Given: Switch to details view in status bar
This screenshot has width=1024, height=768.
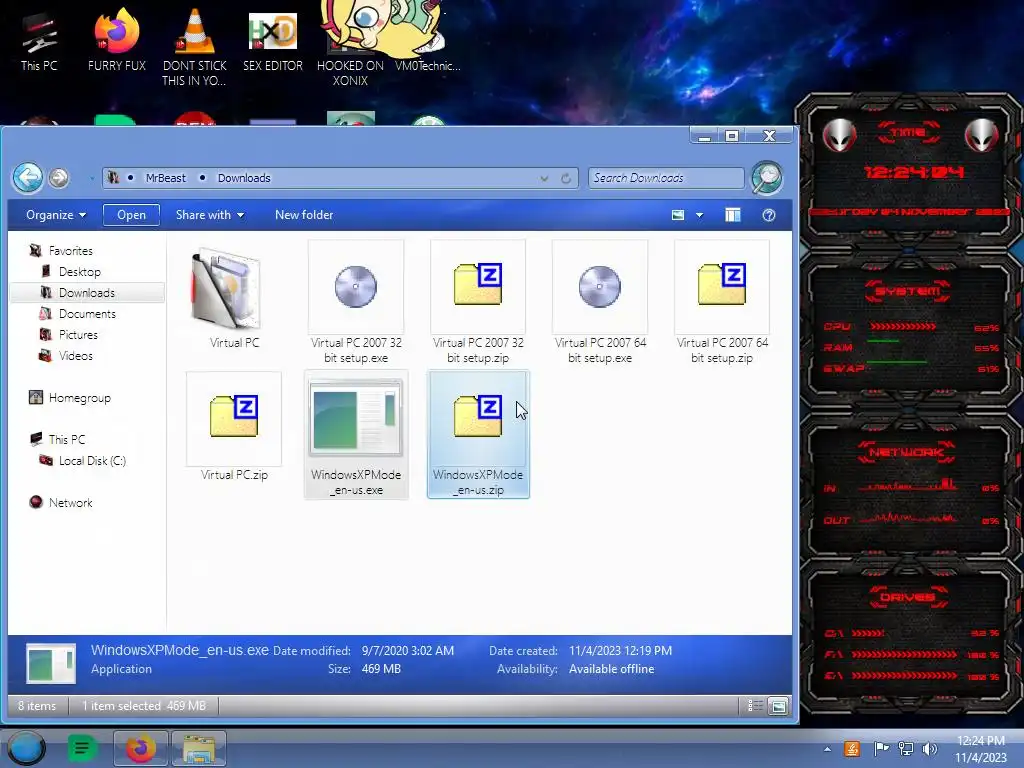Looking at the screenshot, I should tap(755, 706).
